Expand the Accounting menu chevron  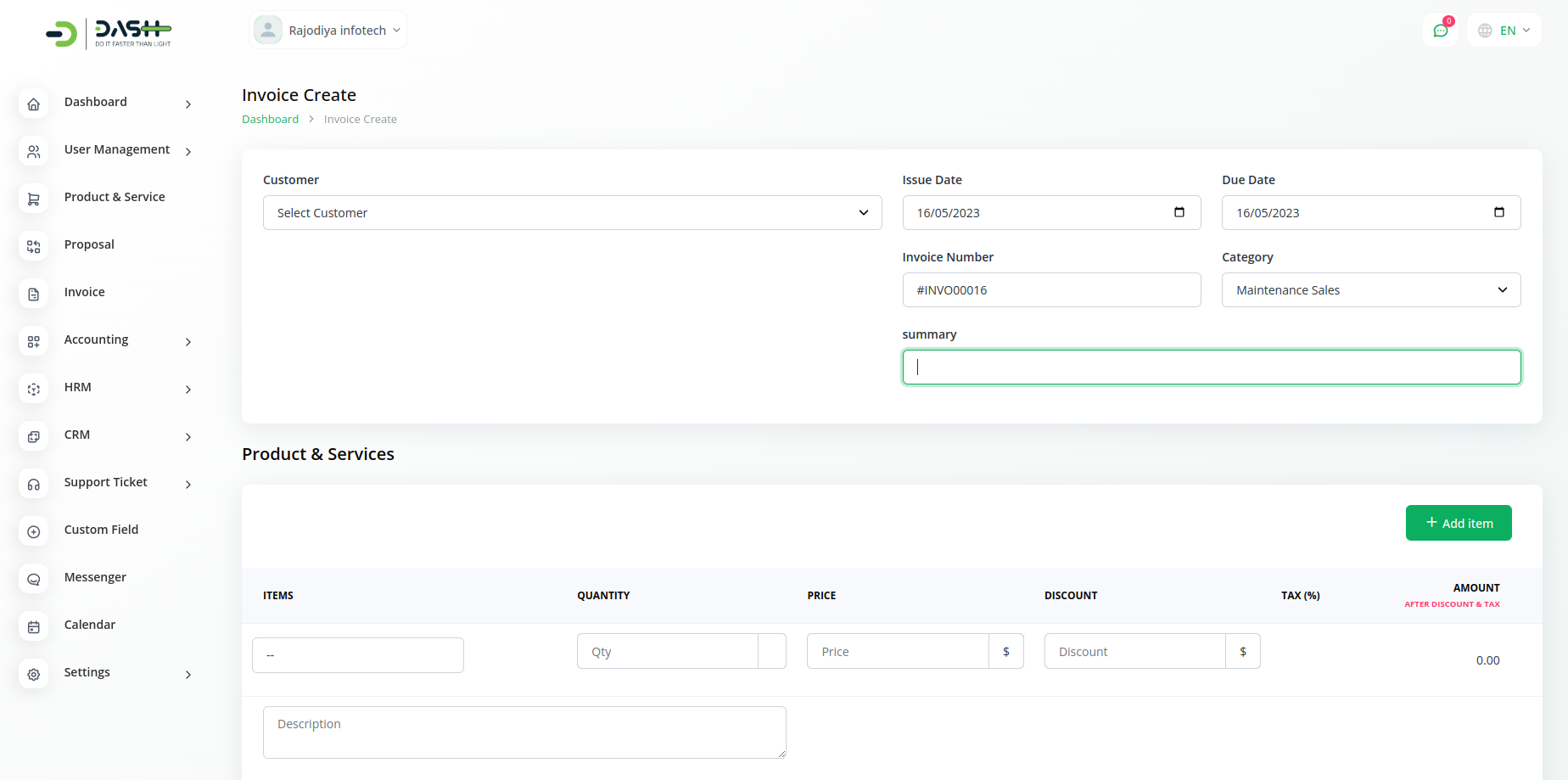tap(188, 342)
